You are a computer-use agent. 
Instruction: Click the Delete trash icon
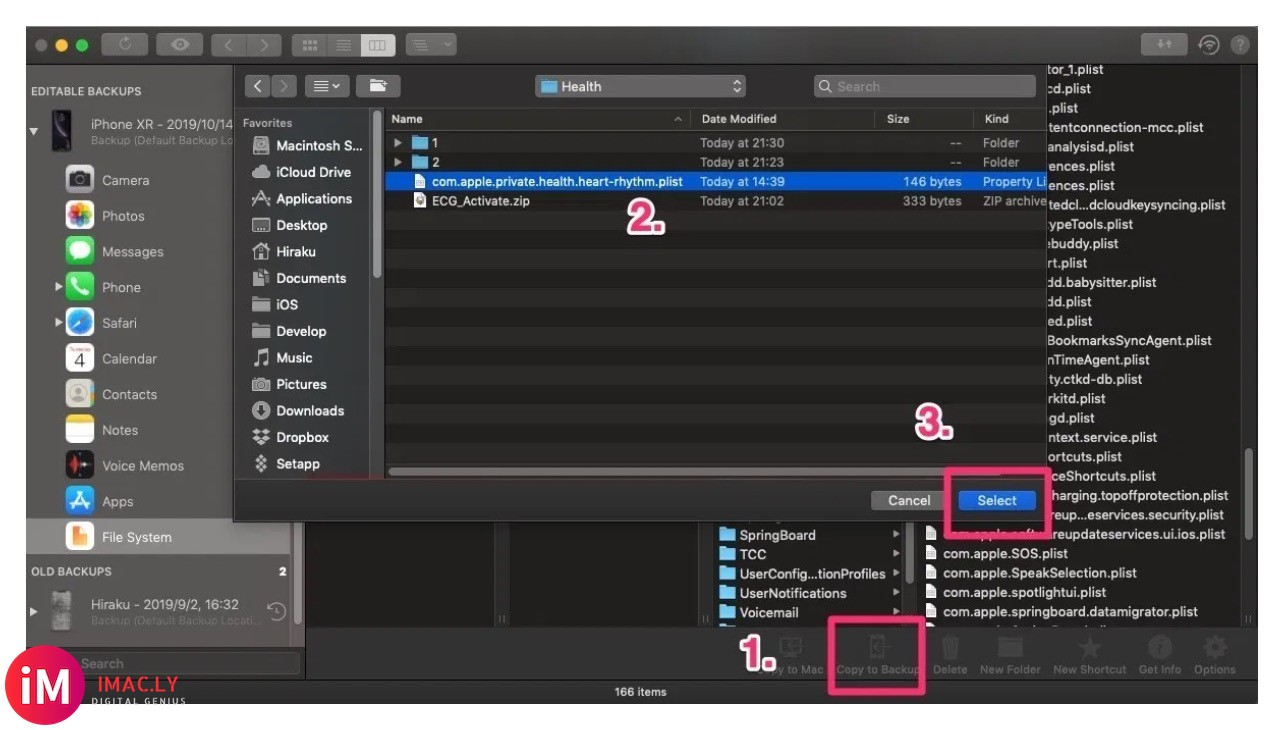tap(950, 655)
